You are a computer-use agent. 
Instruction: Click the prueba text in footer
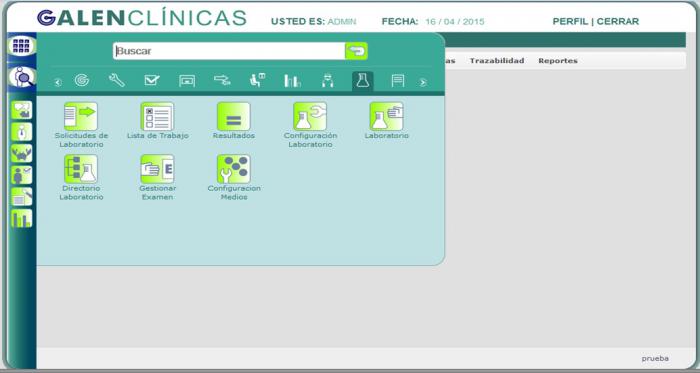[x=655, y=358]
